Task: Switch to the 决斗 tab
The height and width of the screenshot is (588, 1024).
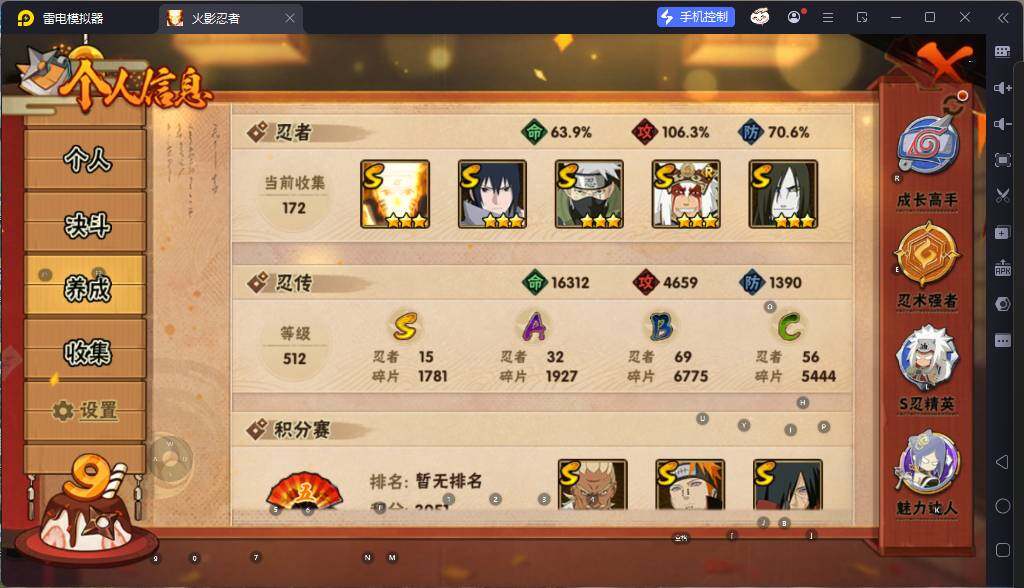Action: point(86,224)
